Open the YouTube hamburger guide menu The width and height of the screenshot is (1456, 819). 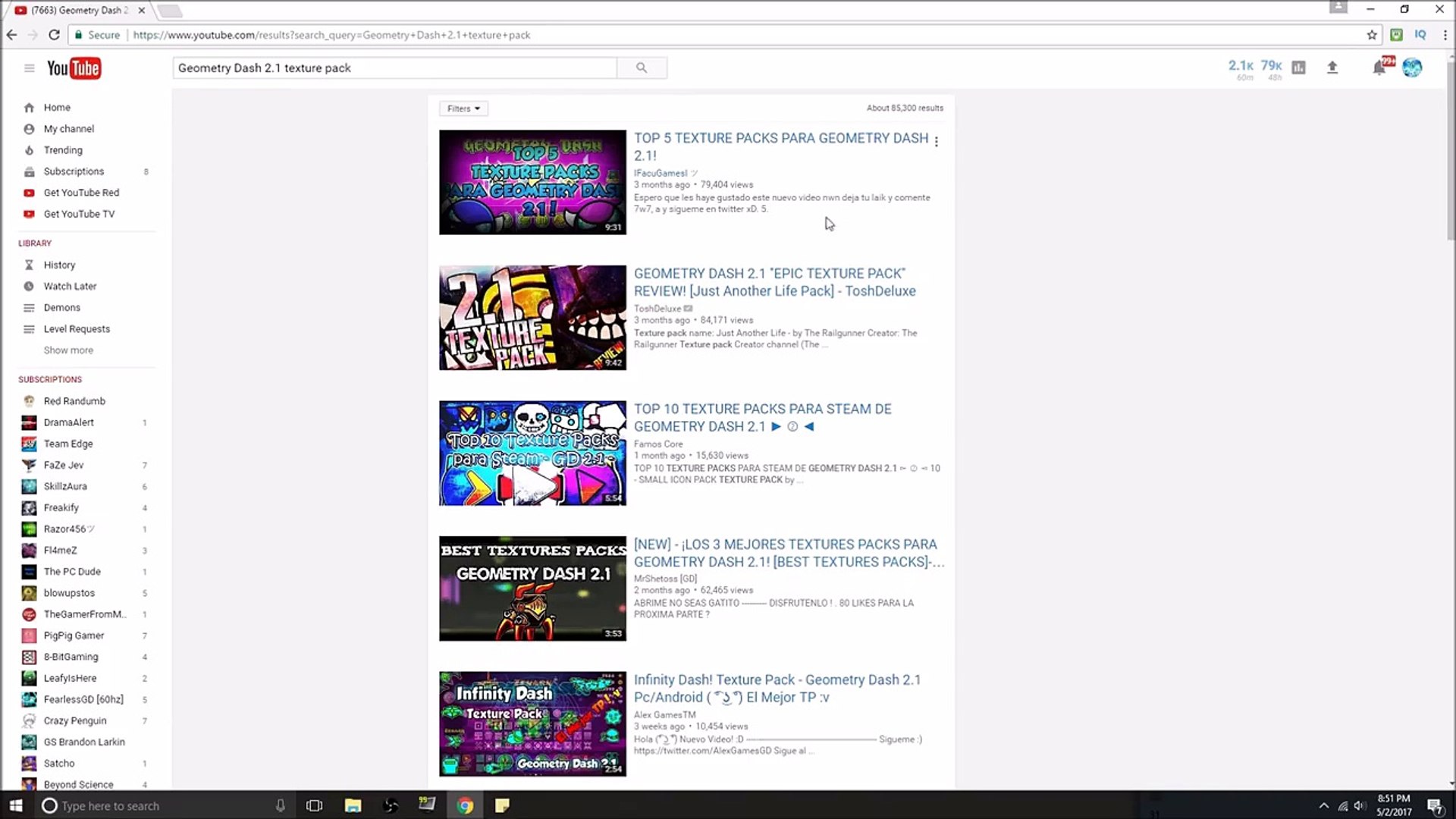(x=29, y=68)
